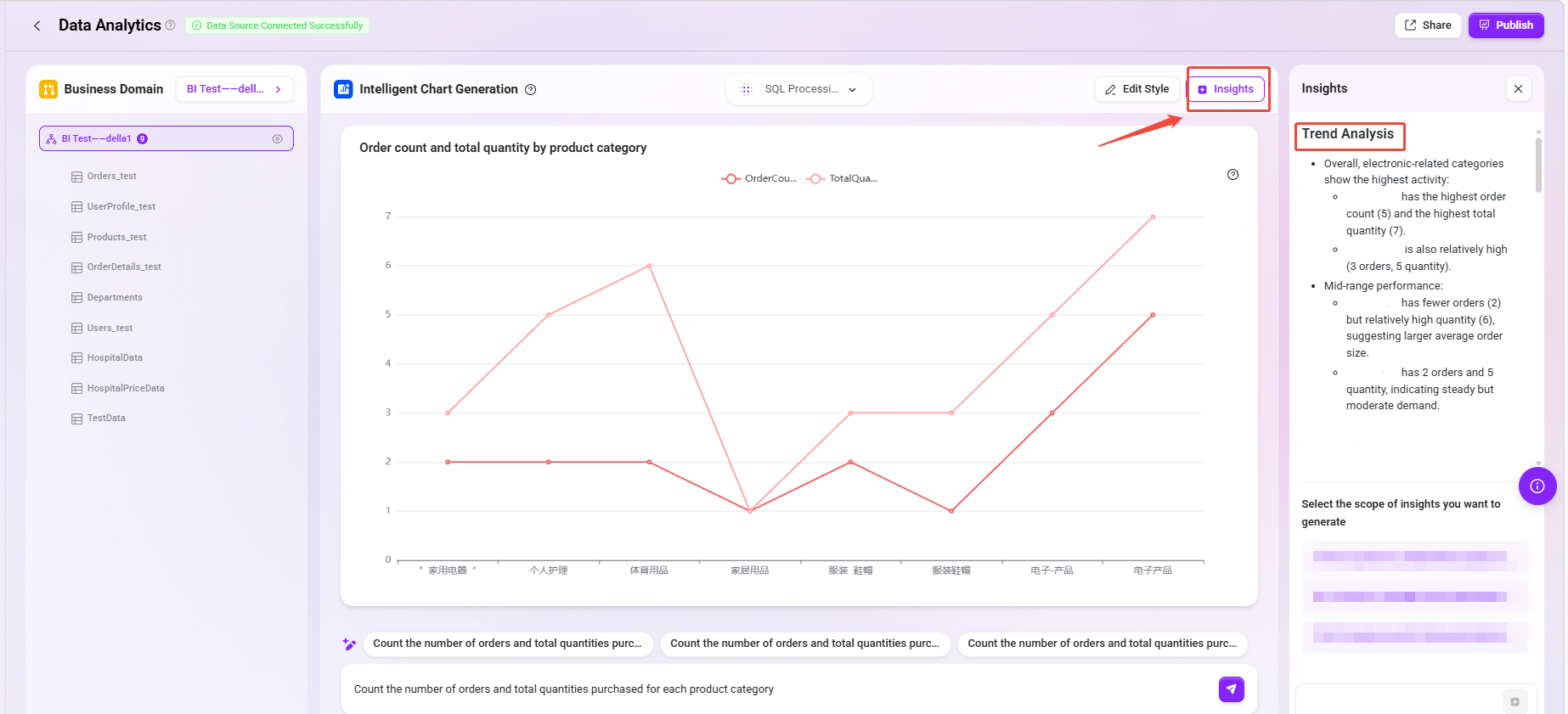Viewport: 1568px width, 714px height.
Task: Choose the middle suggested query chip
Action: pyautogui.click(x=805, y=644)
